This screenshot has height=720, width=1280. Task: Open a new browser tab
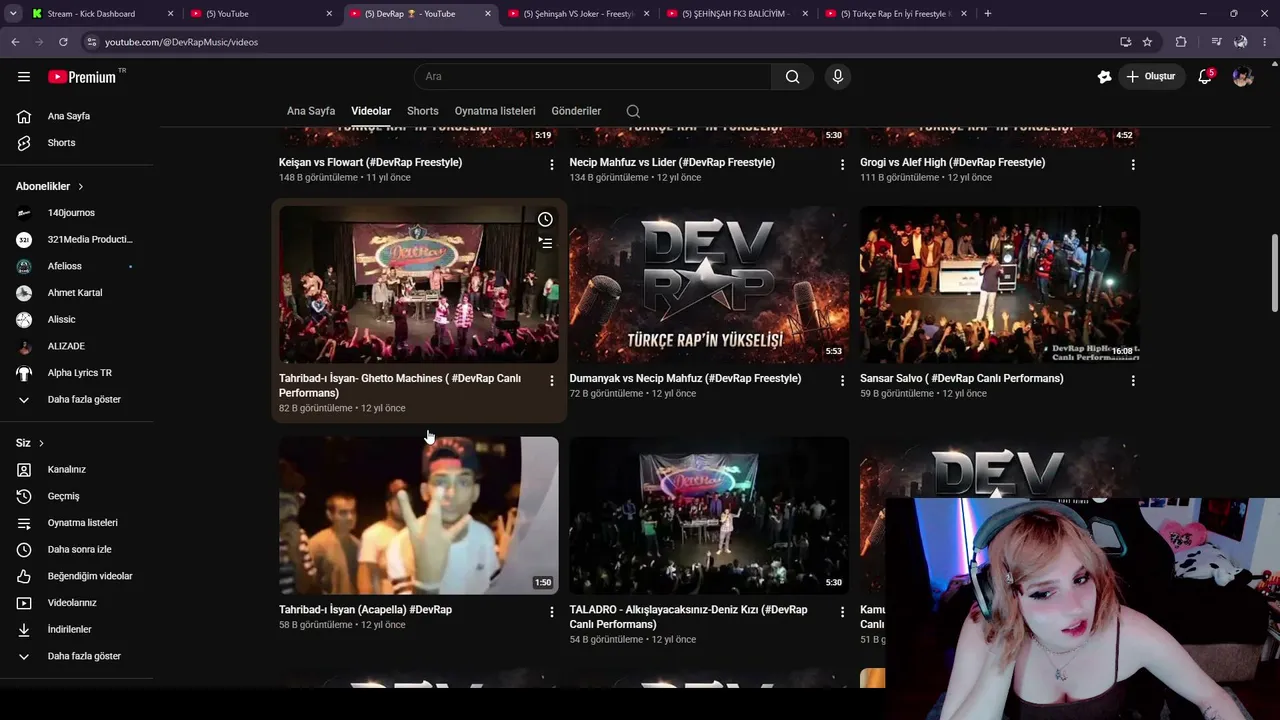point(988,14)
